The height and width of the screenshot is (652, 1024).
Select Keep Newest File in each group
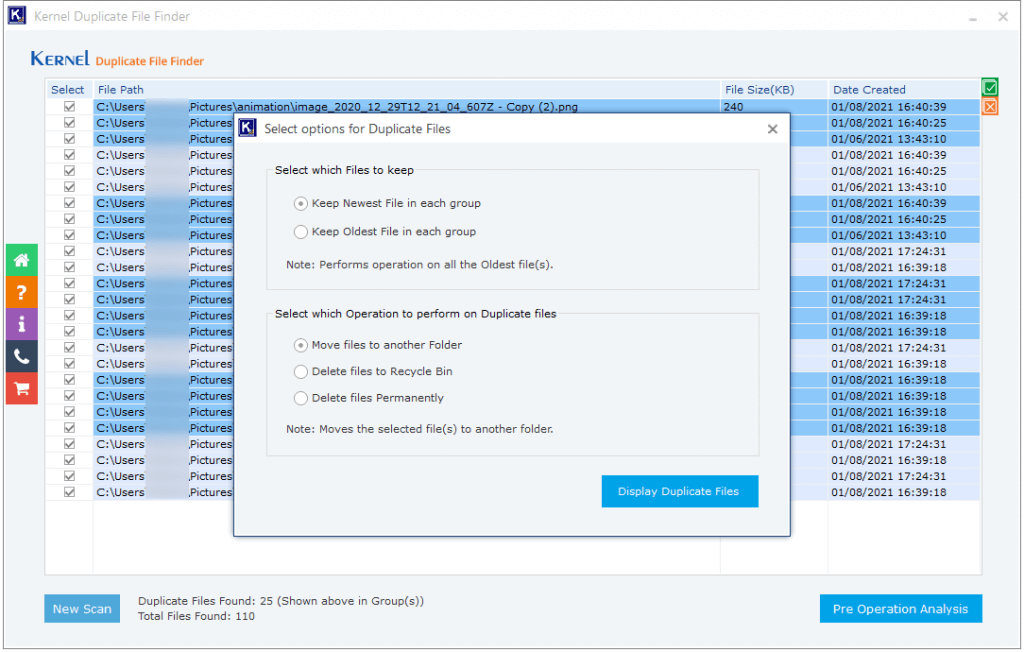301,203
